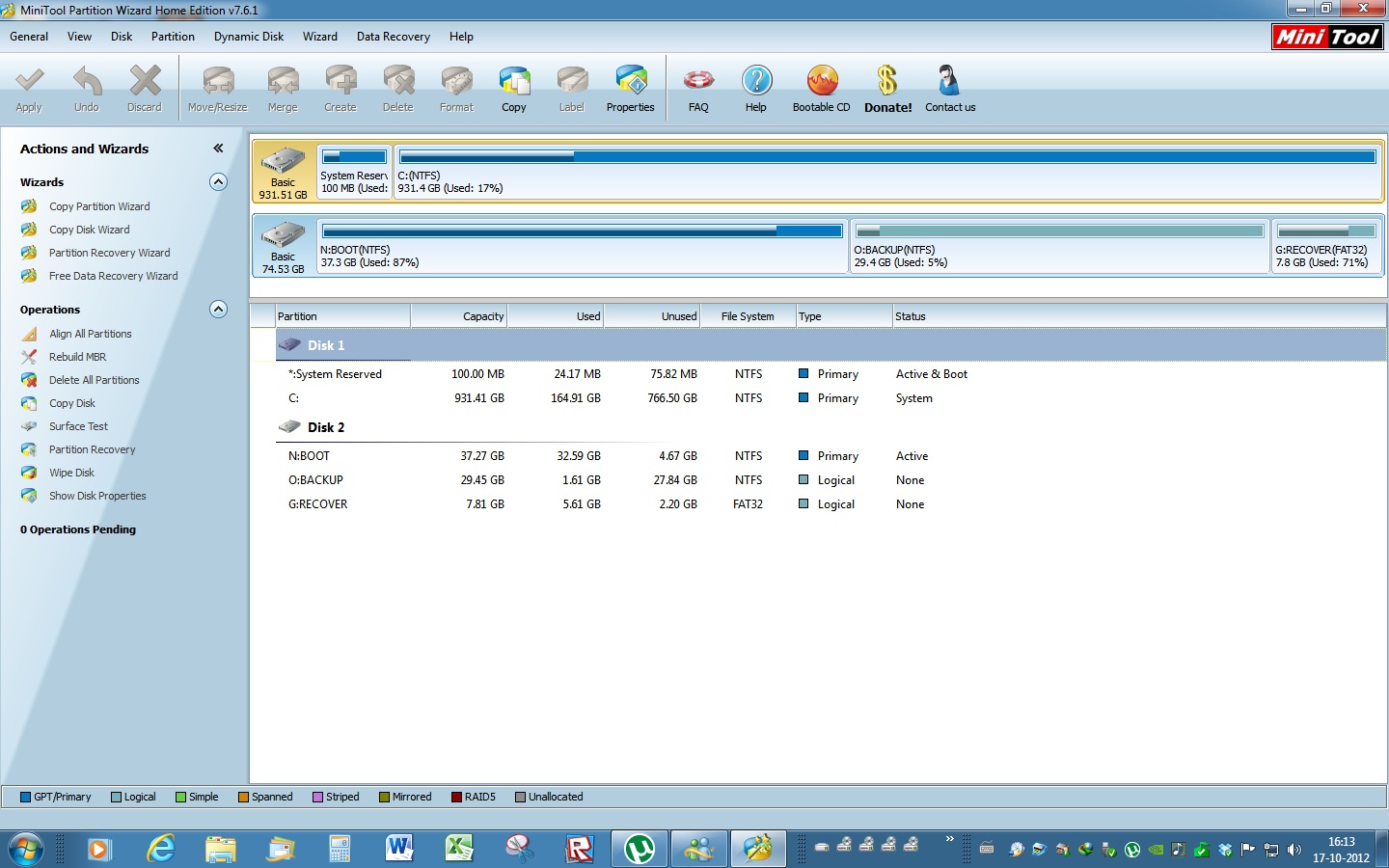The height and width of the screenshot is (868, 1389).
Task: Click the Undo arrow toolbar icon
Action: [x=87, y=81]
